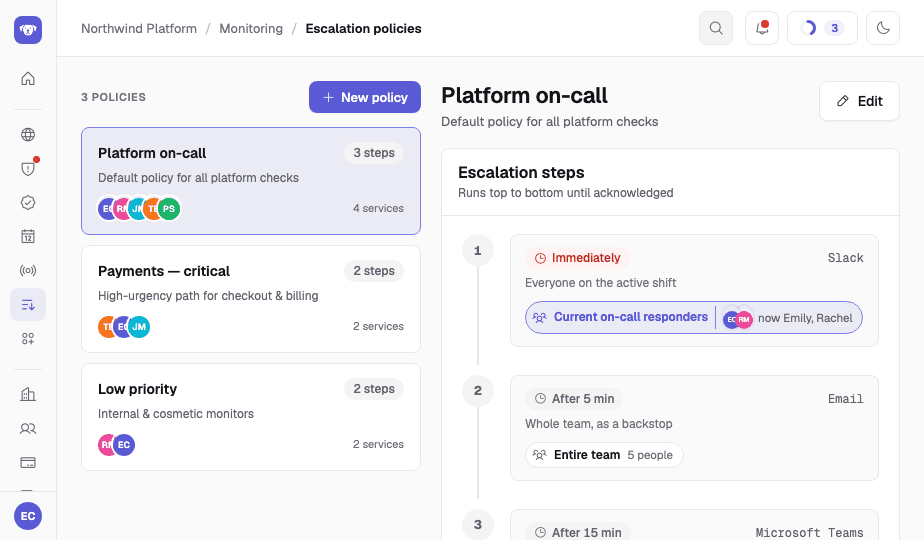Go to Monitoring breadcrumb

pos(251,28)
